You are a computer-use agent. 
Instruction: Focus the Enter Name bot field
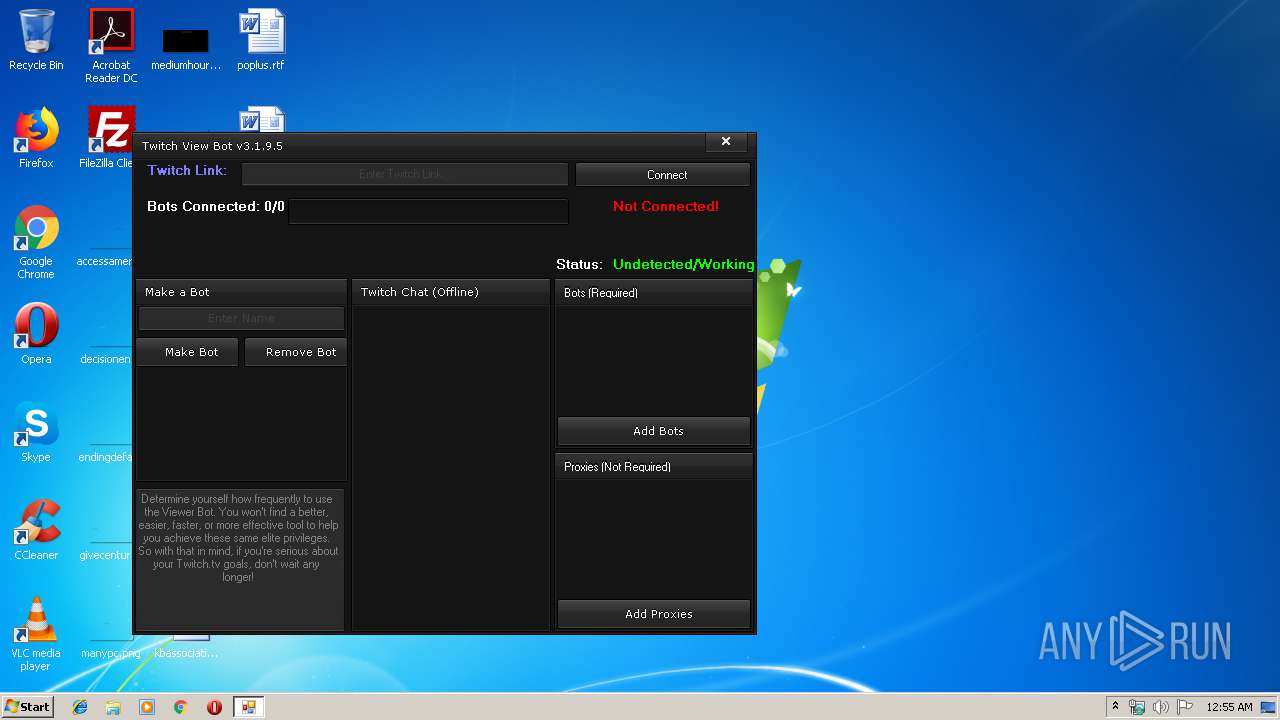click(241, 318)
